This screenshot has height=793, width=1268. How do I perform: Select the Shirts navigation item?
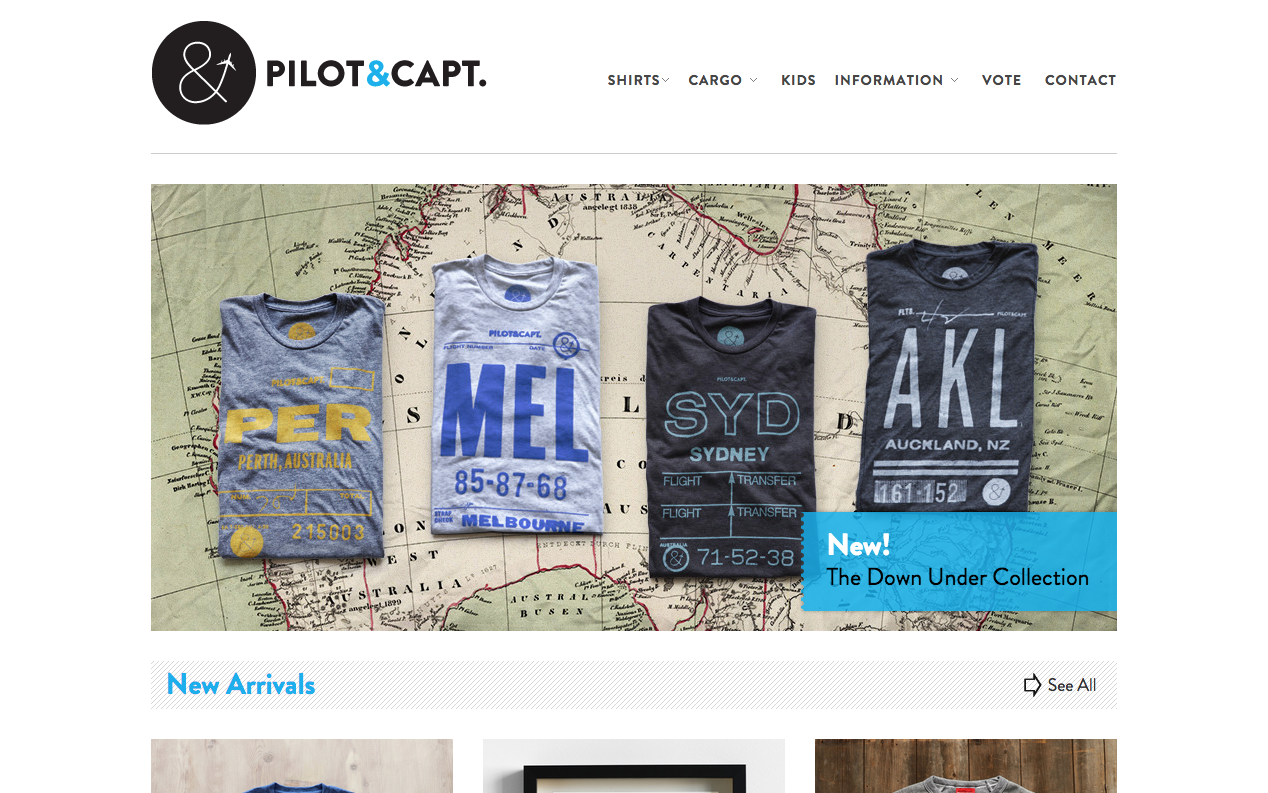[634, 80]
